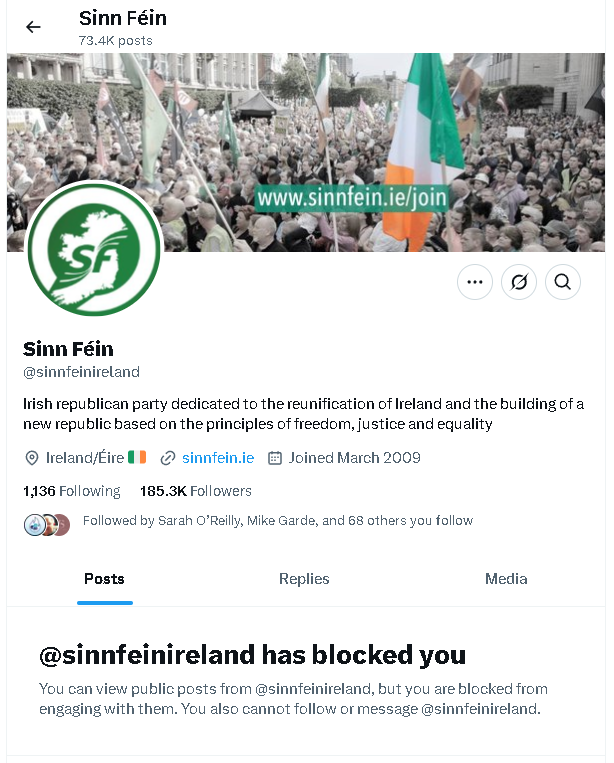Open Followed by Sarah O'Reilly, Mike Garde link
Image resolution: width=614 pixels, height=763 pixels.
[278, 521]
